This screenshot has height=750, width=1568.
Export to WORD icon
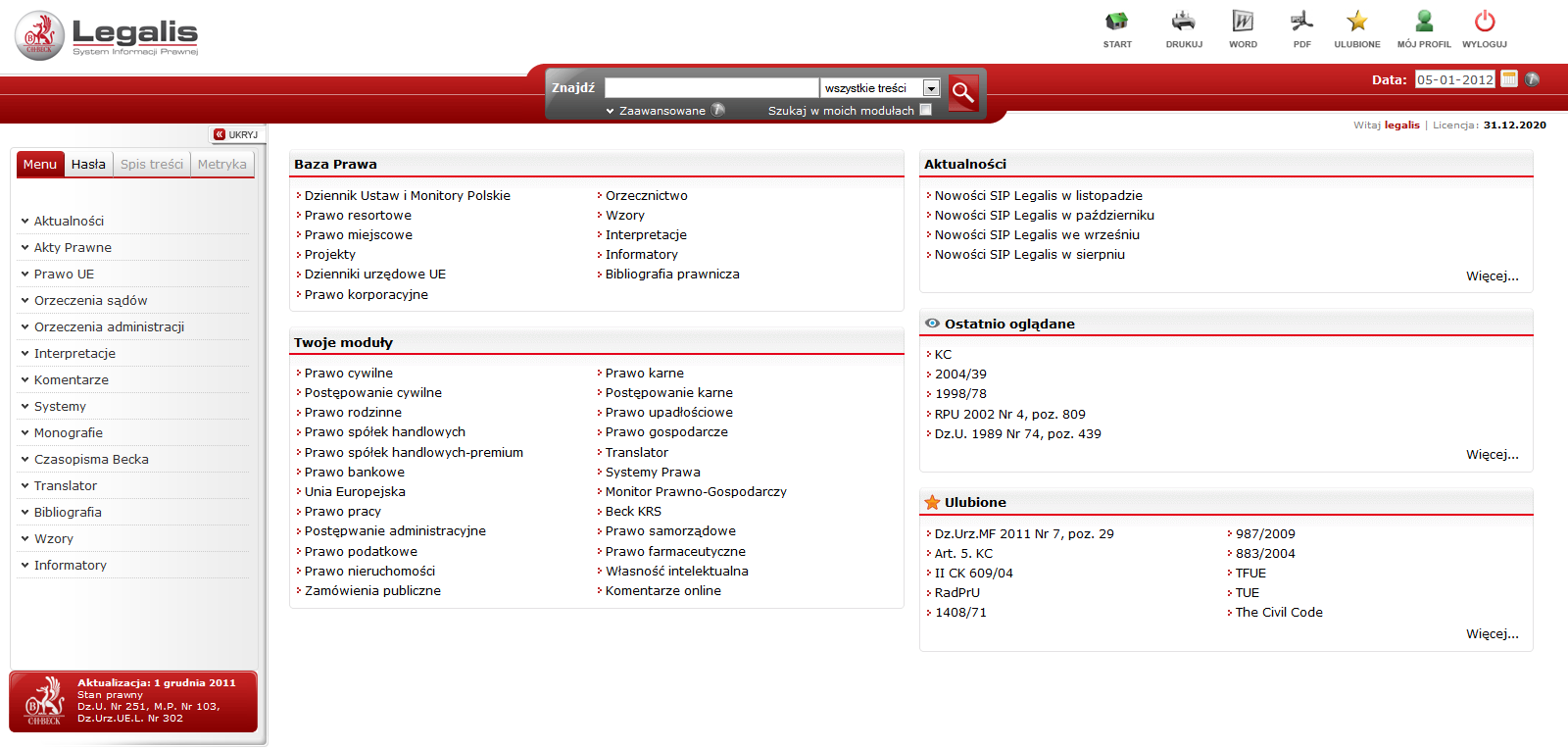1243,21
